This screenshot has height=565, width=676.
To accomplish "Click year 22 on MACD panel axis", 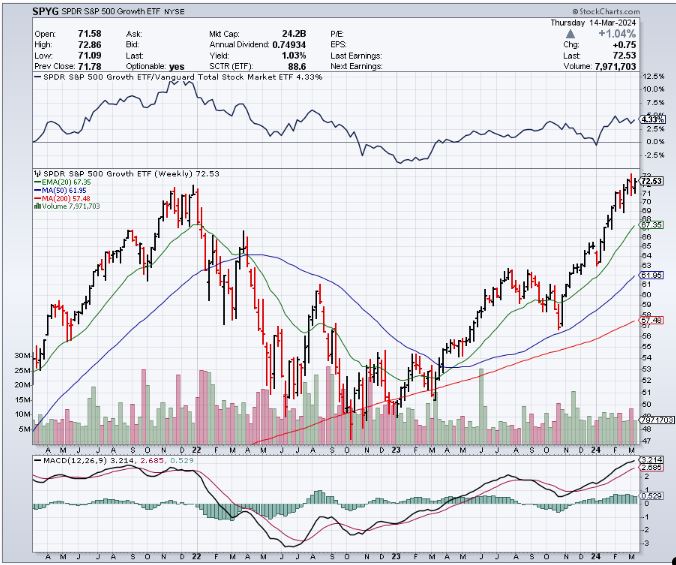I will tap(196, 557).
